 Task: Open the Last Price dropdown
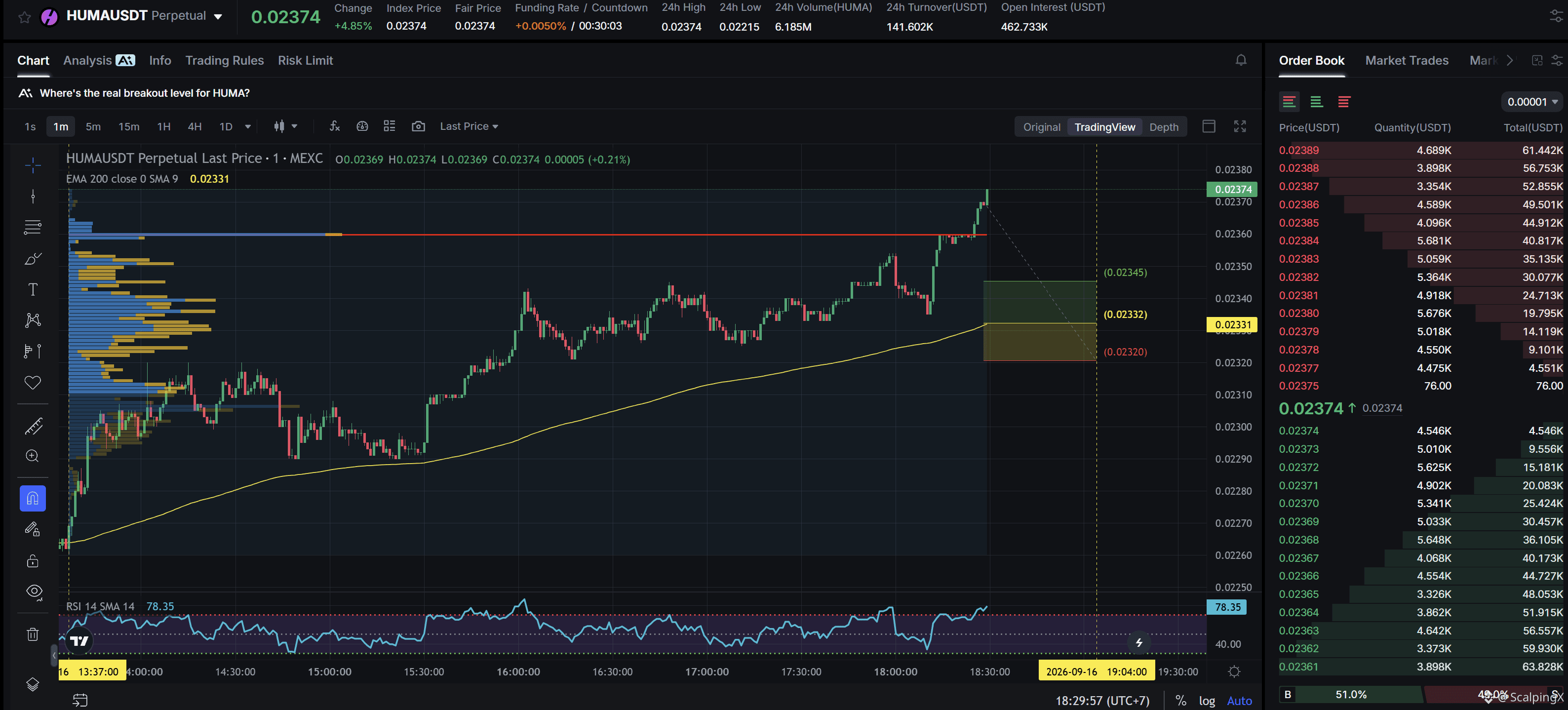[469, 126]
